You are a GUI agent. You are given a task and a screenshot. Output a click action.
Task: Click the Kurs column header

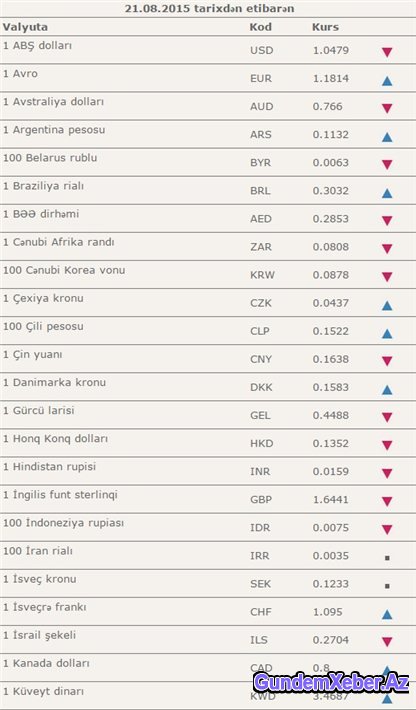point(325,27)
